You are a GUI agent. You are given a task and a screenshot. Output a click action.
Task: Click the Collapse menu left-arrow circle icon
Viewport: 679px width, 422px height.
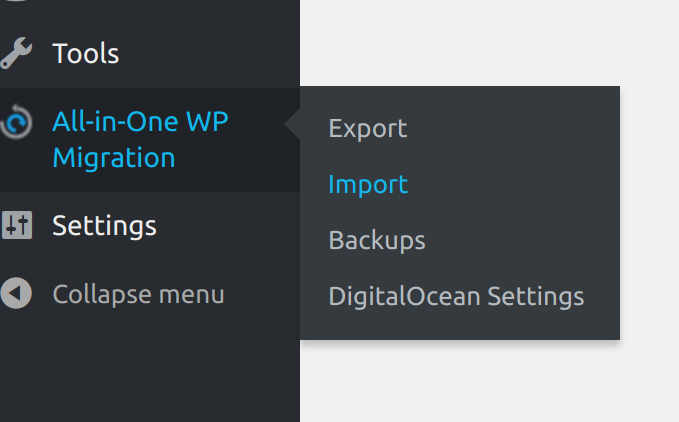(x=16, y=293)
